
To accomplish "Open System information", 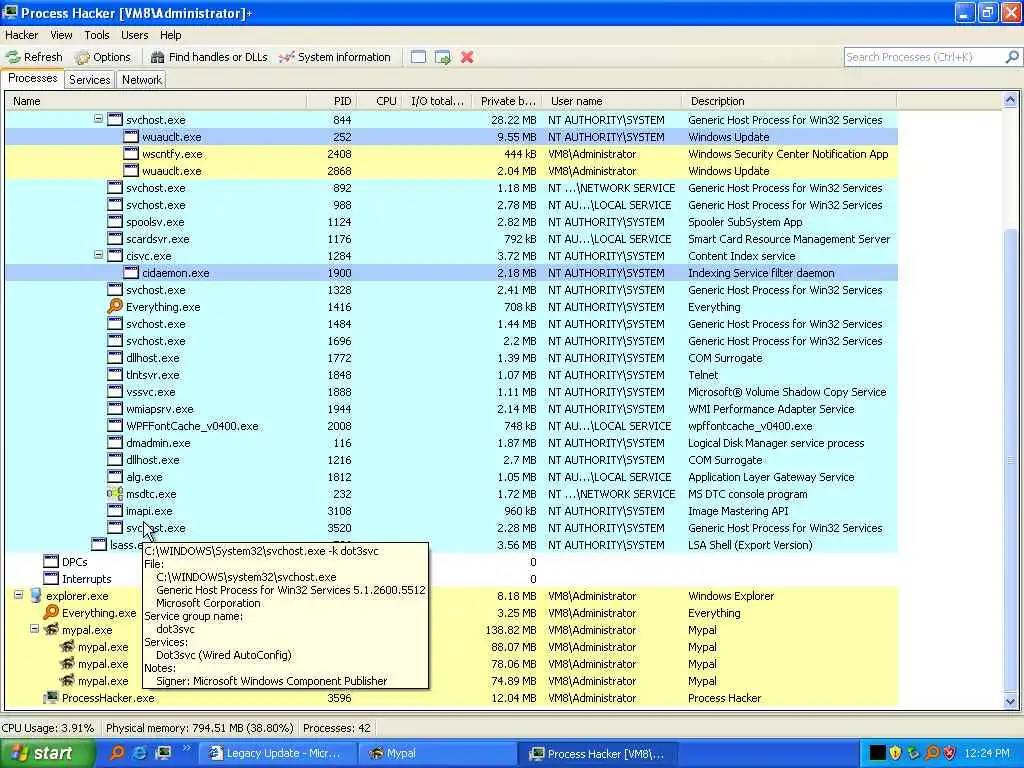I will pos(334,57).
